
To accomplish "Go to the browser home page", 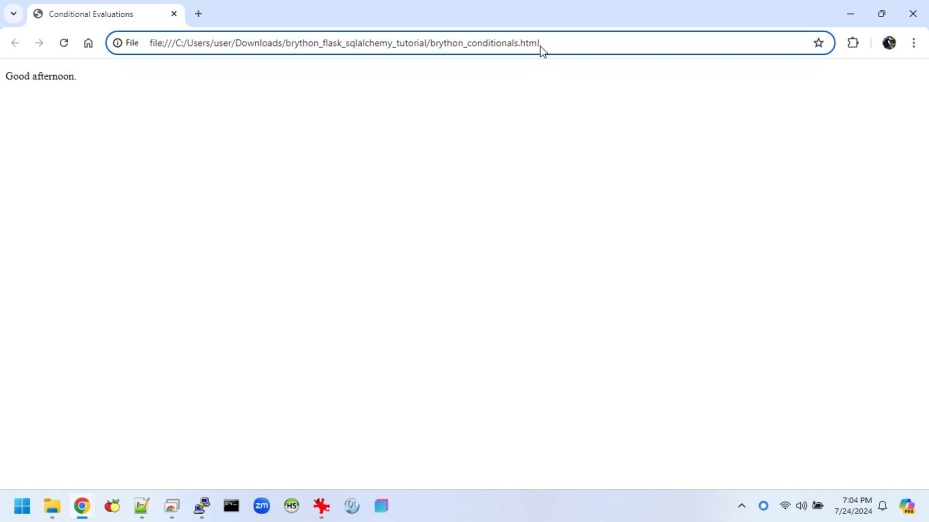I will tap(88, 43).
